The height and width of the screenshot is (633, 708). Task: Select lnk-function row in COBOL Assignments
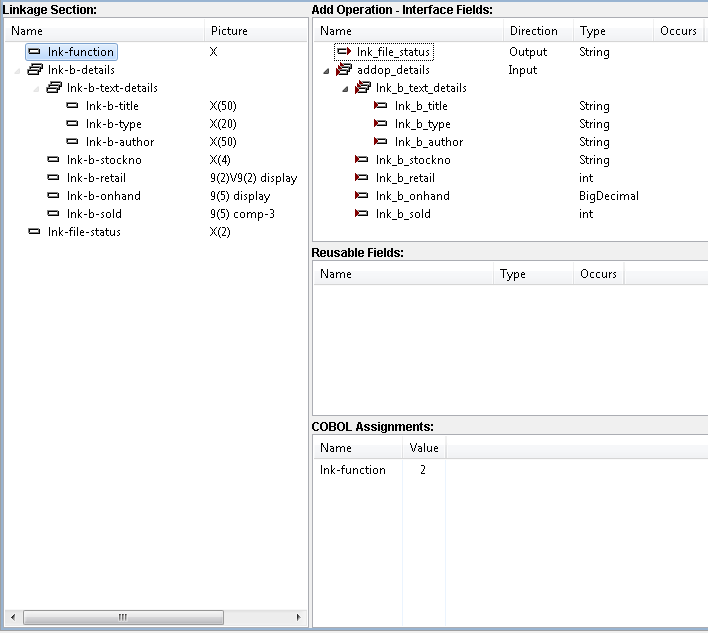pos(352,470)
